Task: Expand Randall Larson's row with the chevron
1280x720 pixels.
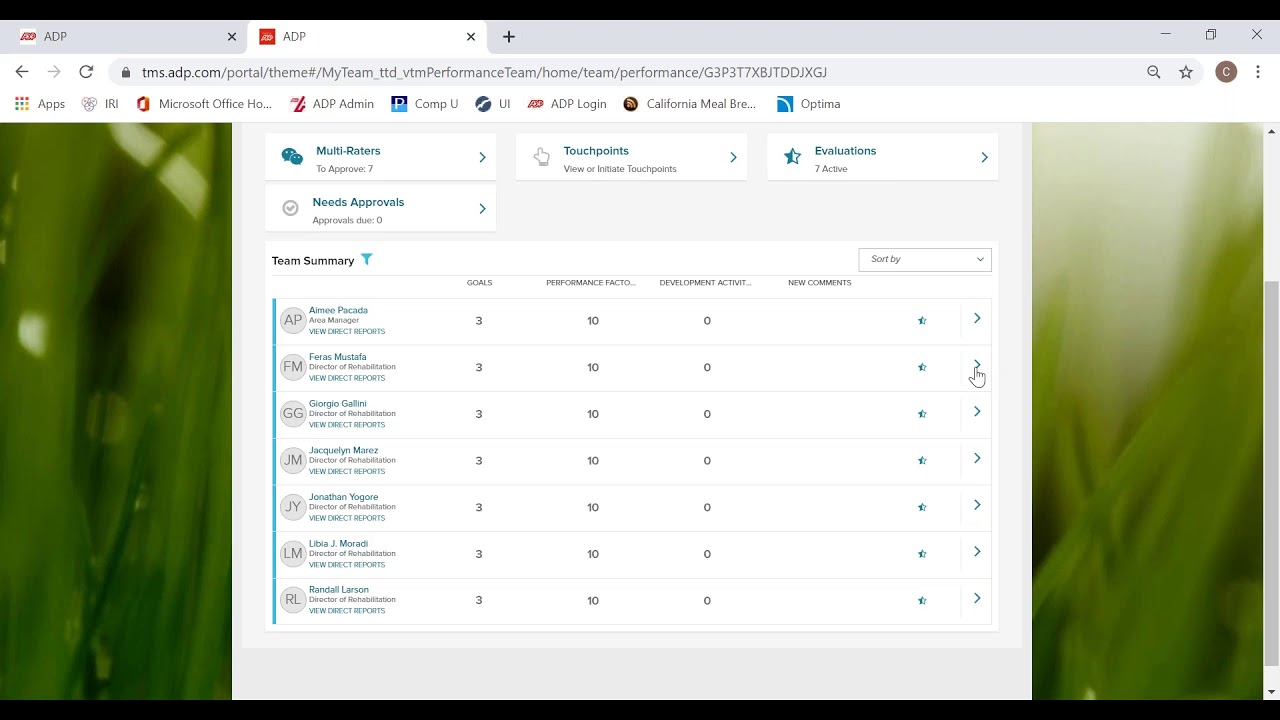Action: click(x=977, y=598)
